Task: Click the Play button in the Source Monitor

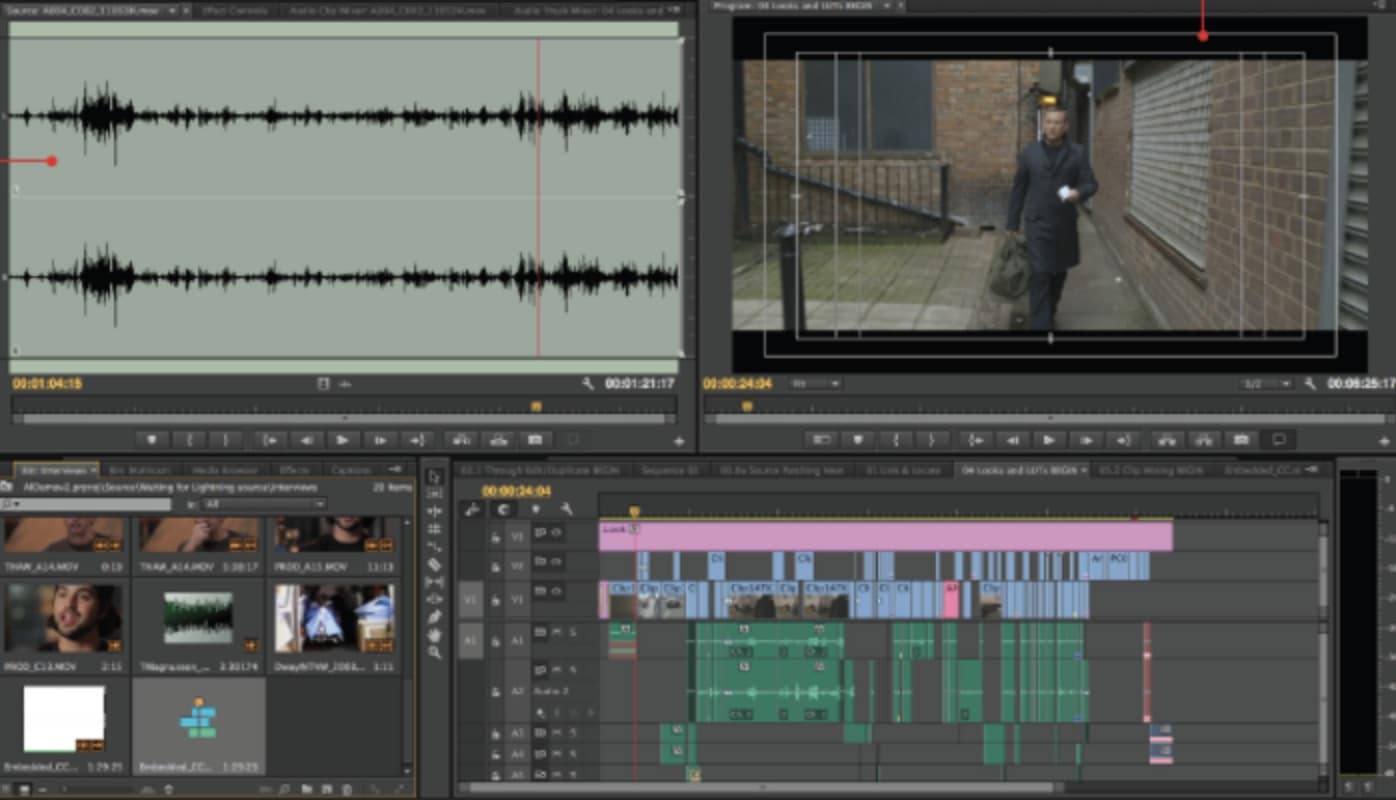Action: [x=341, y=440]
